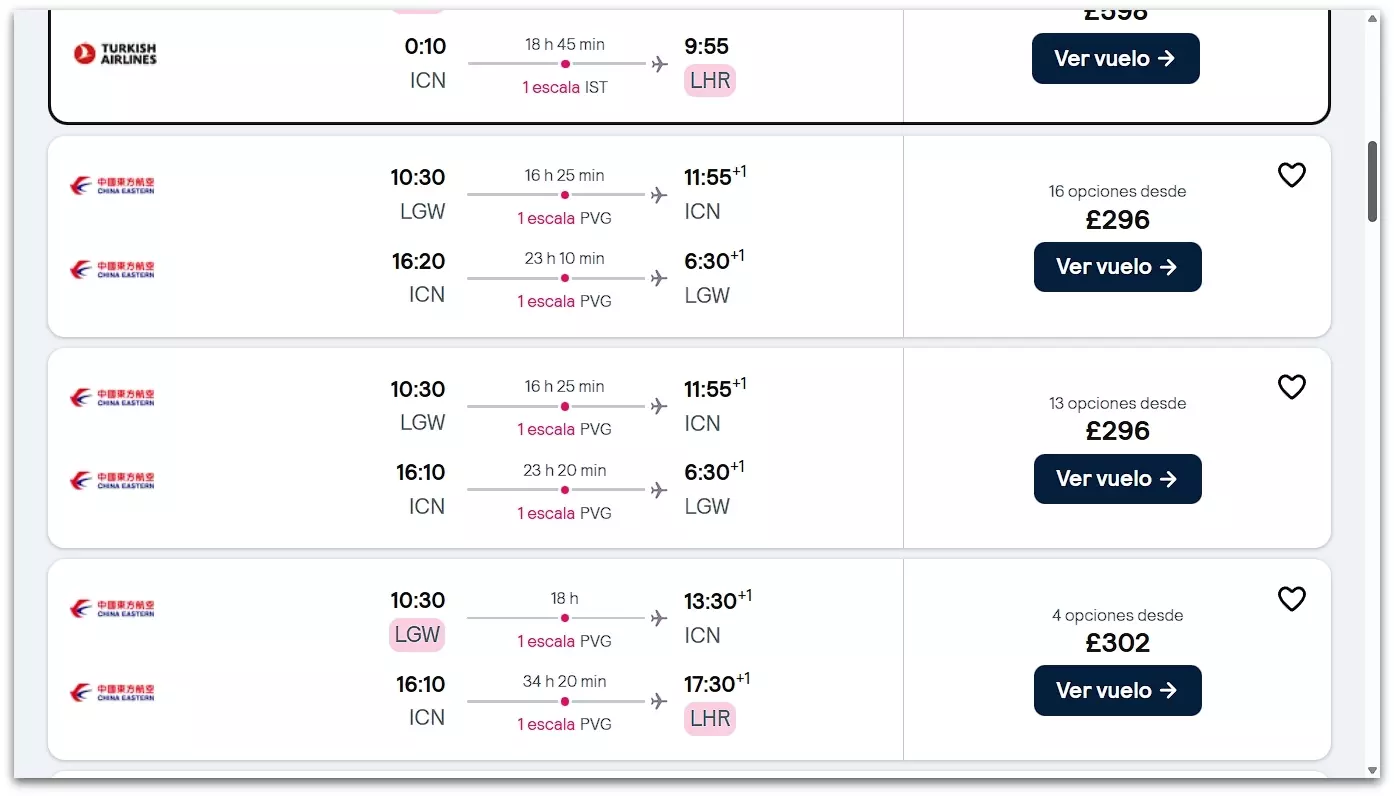The image size is (1394, 796).
Task: Click the LHR badge on Turkish Airlines flight
Action: click(710, 81)
